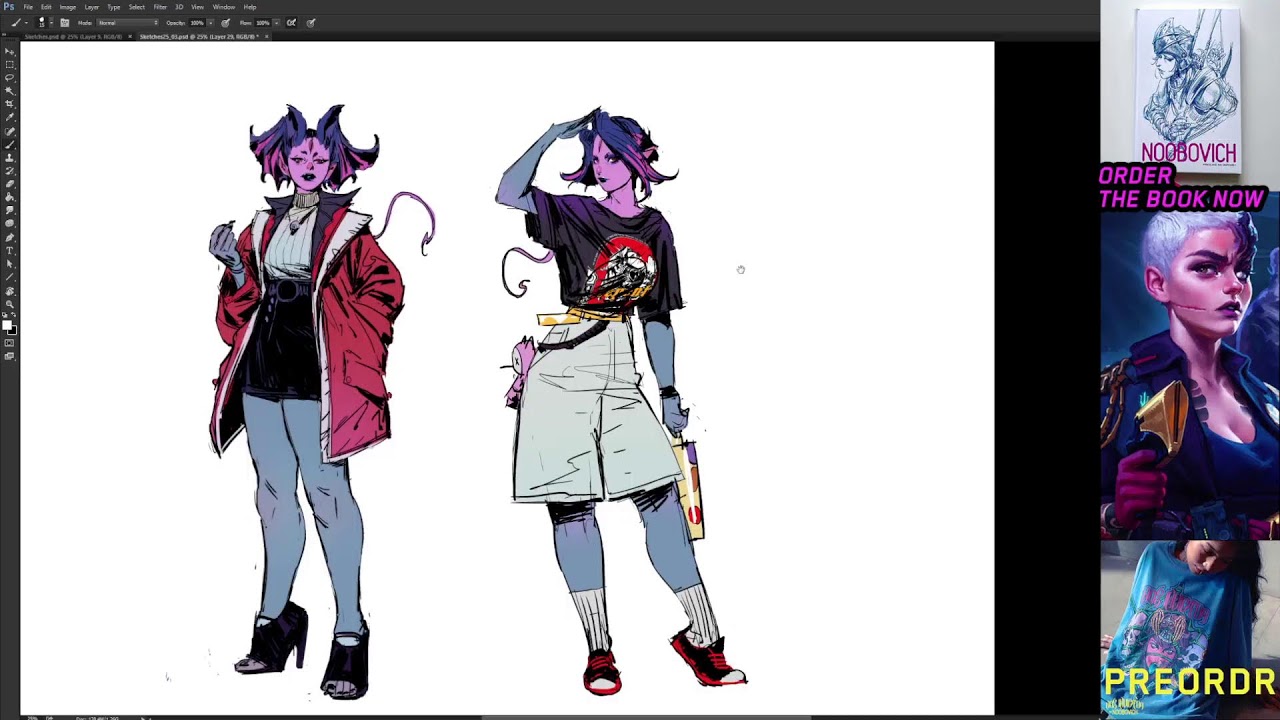Open the Opacity slider dropdown arrow

click(211, 23)
